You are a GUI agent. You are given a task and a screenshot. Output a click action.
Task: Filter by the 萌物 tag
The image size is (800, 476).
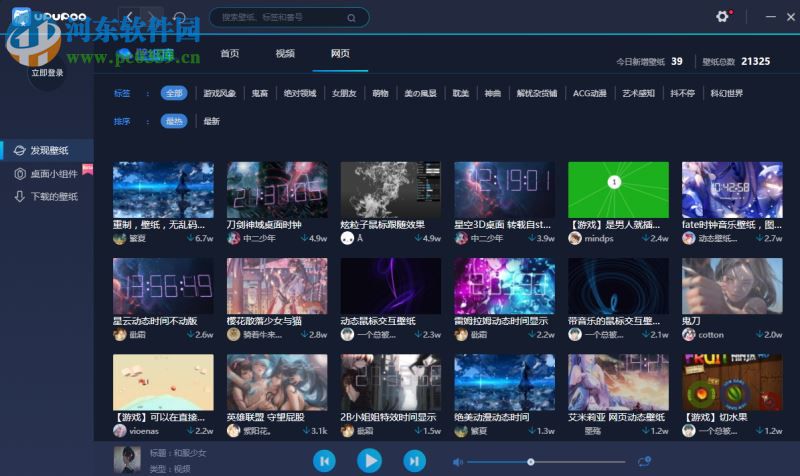click(380, 93)
